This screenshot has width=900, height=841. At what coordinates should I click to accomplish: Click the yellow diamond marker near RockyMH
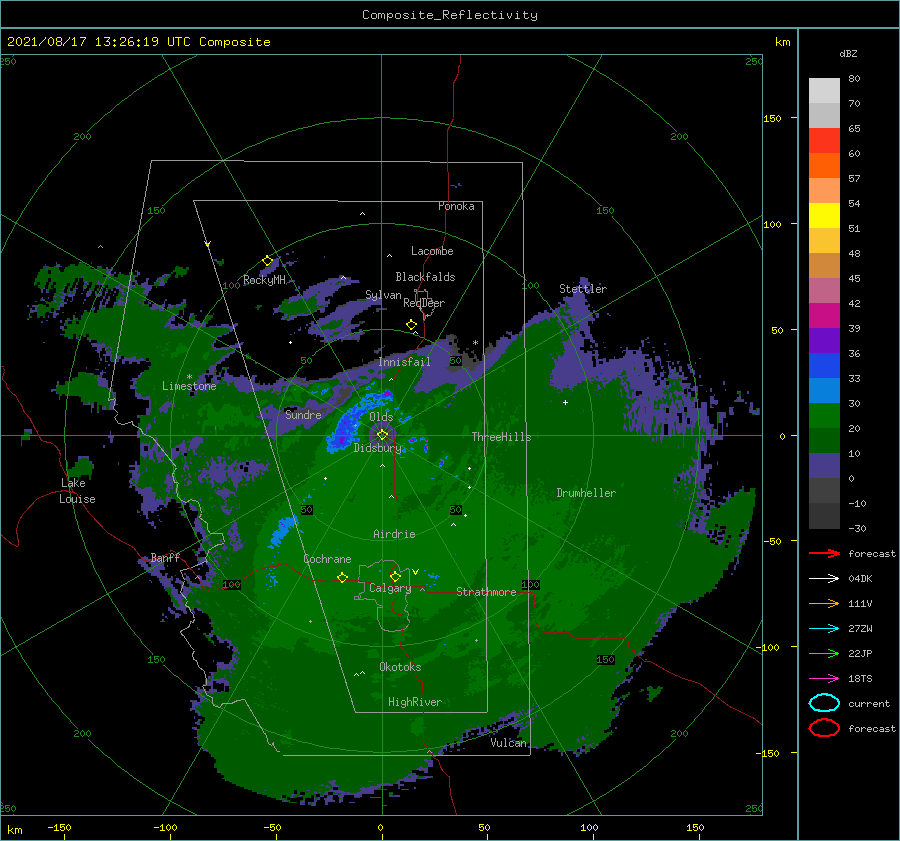pyautogui.click(x=267, y=261)
